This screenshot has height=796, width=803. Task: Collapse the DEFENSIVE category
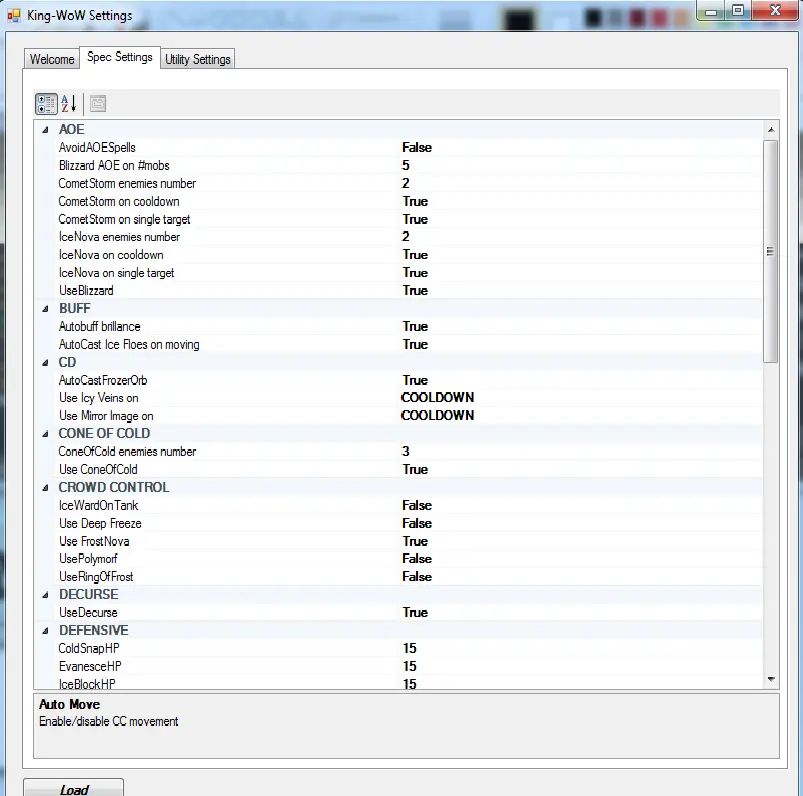pos(46,631)
